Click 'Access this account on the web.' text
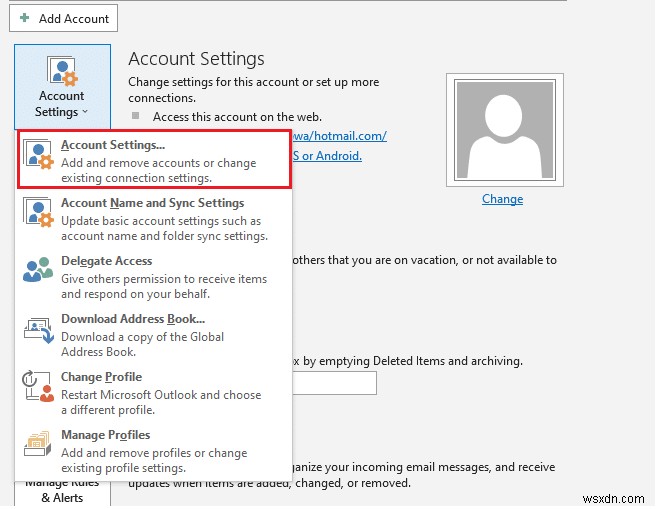The width and height of the screenshot is (656, 509). point(237,117)
